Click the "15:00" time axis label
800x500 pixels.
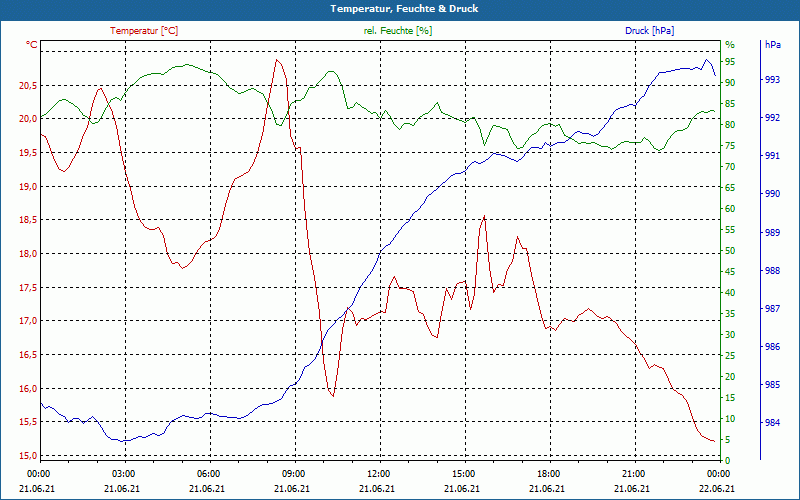464,473
